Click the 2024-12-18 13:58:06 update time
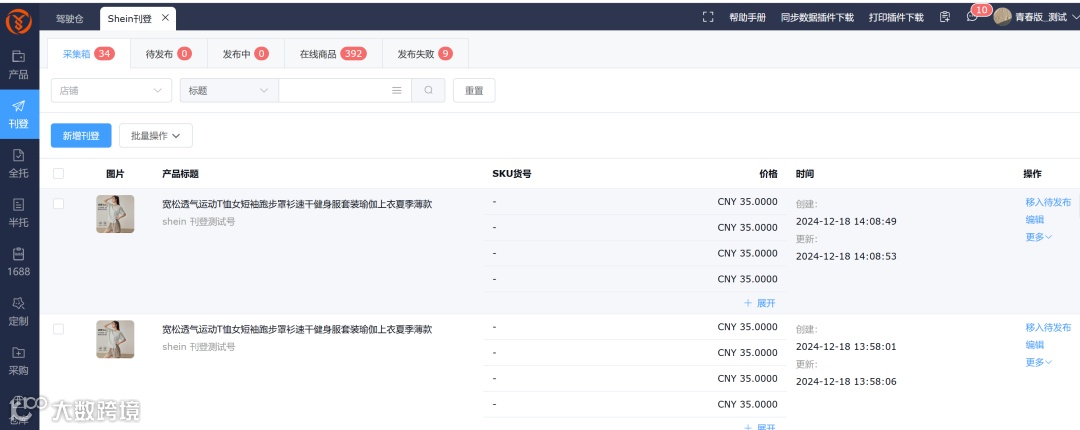Image resolution: width=1080 pixels, height=430 pixels. click(x=846, y=382)
